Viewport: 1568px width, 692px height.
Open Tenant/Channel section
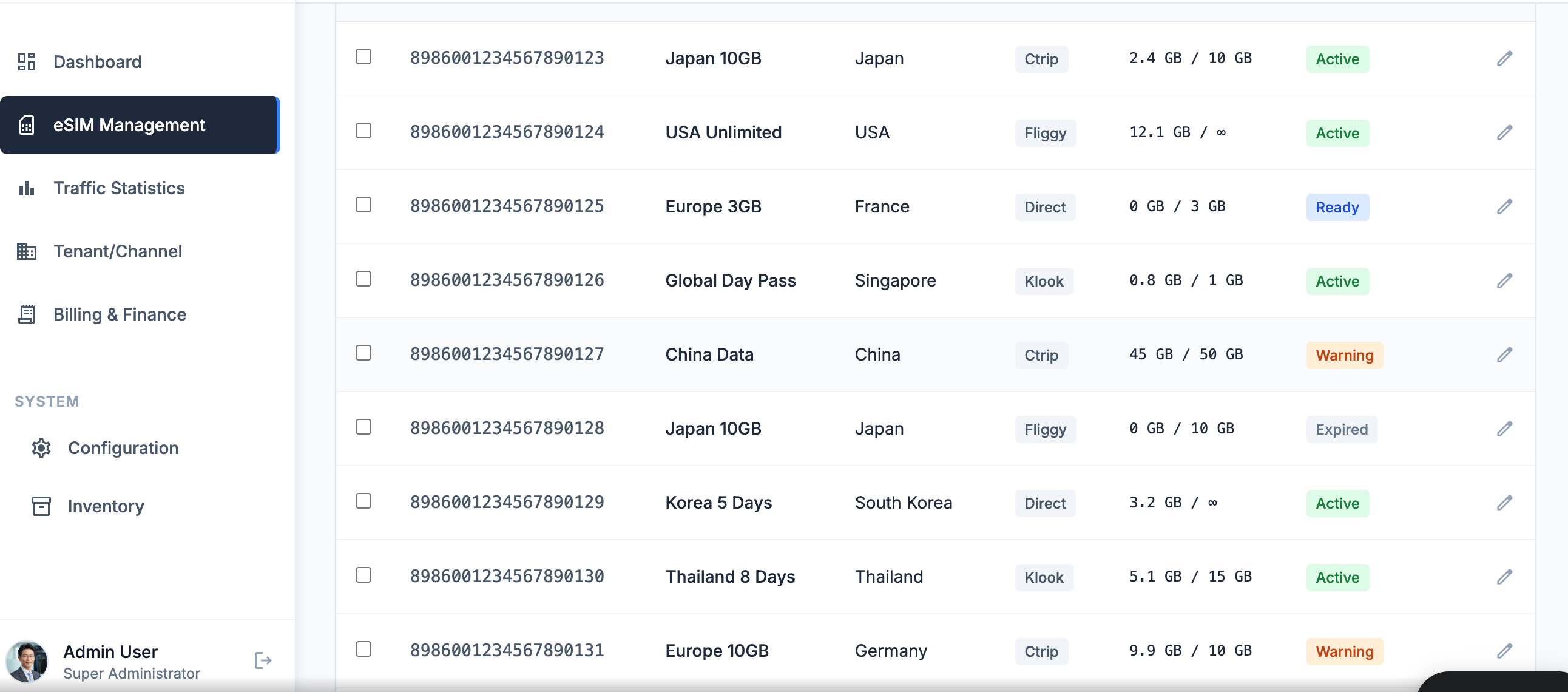pos(118,251)
